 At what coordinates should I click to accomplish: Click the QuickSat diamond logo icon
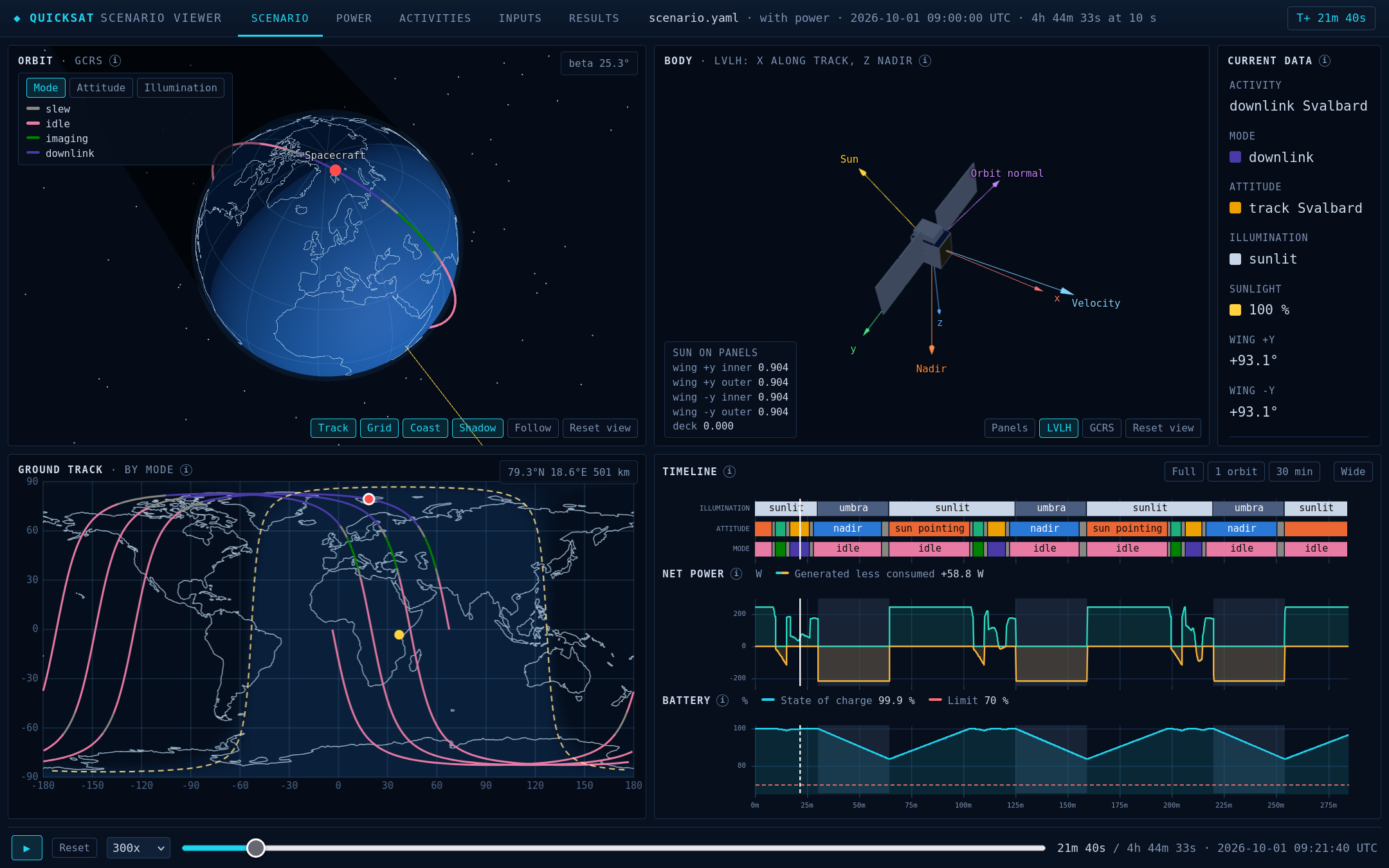(x=17, y=19)
